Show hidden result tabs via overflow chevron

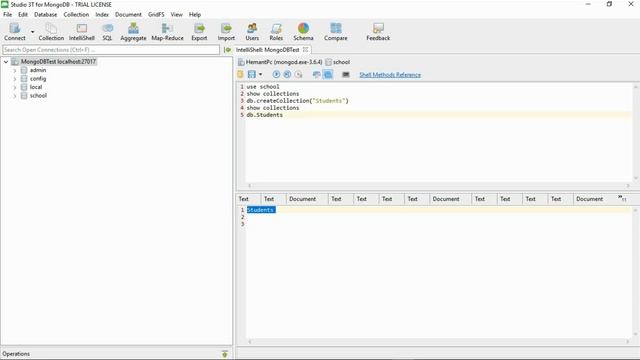[x=622, y=198]
